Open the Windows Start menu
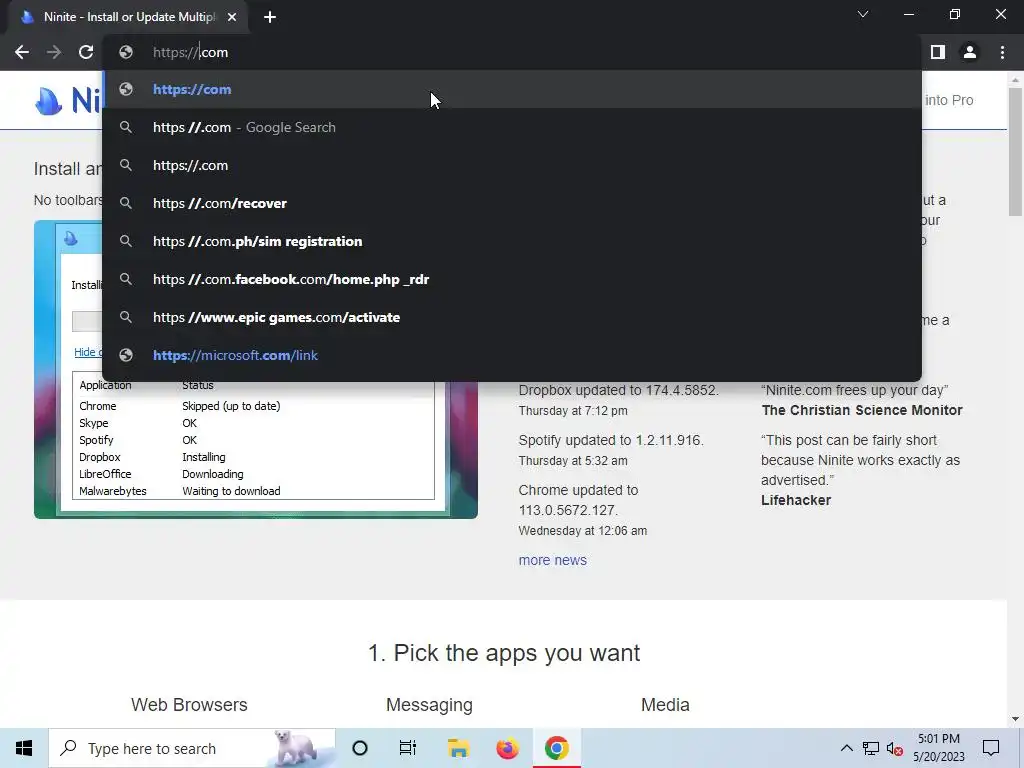 (x=24, y=748)
